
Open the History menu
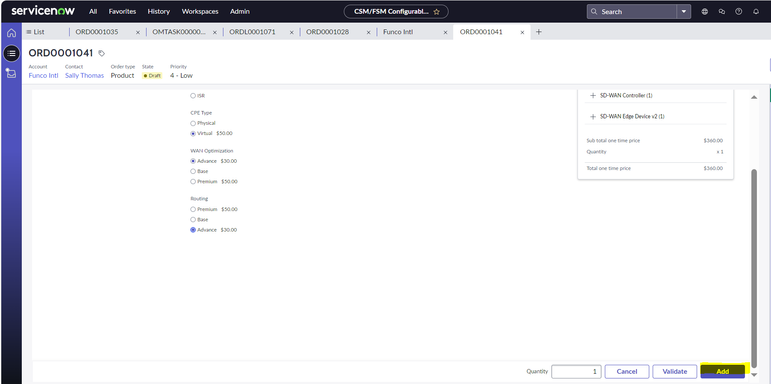pyautogui.click(x=158, y=11)
